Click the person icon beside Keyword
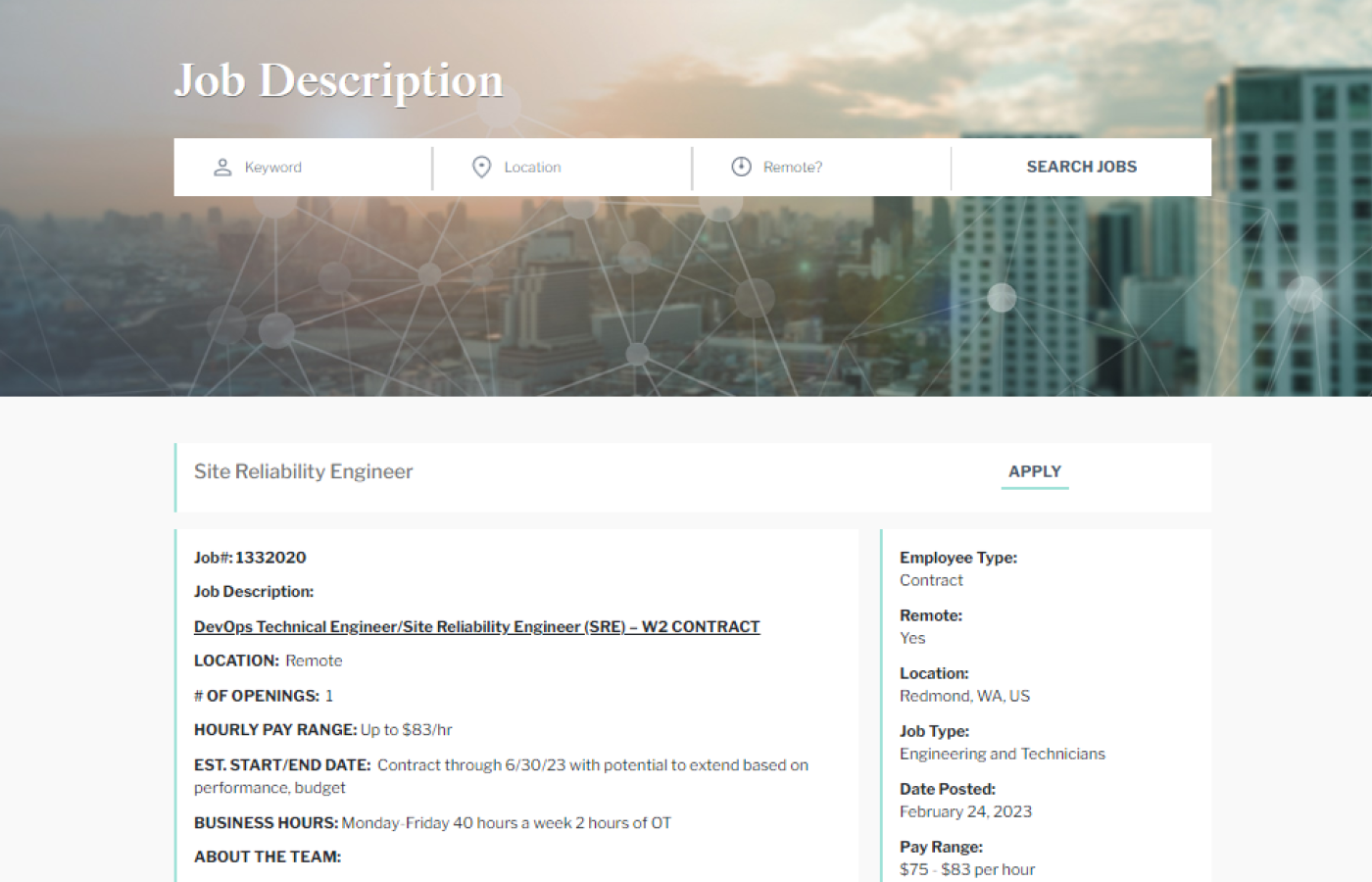The image size is (1372, 882). click(221, 167)
